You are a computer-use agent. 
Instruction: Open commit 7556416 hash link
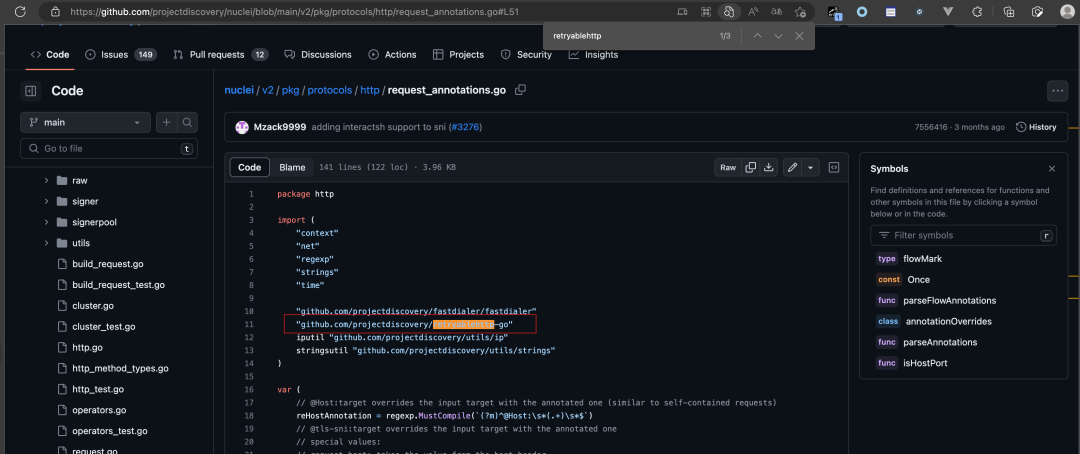pyautogui.click(x=931, y=127)
